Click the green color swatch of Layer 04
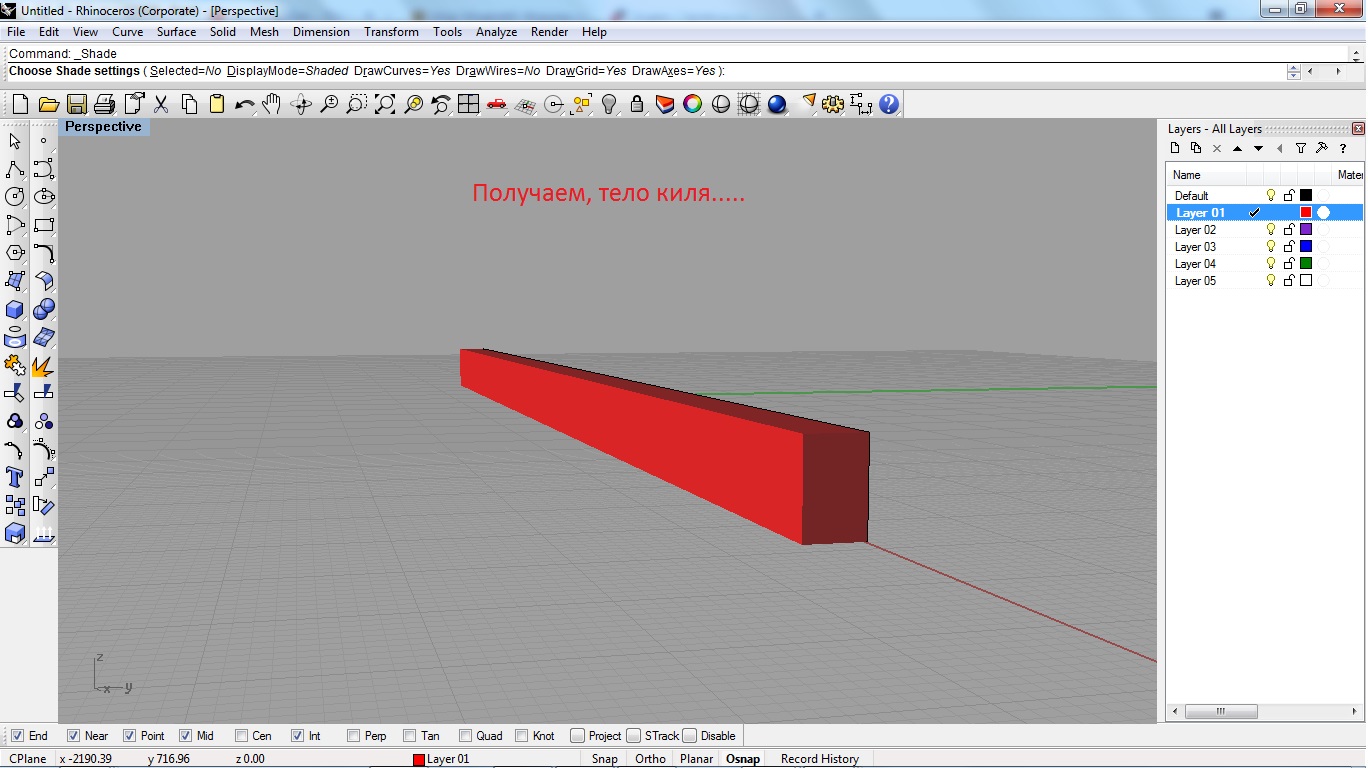 point(1305,264)
